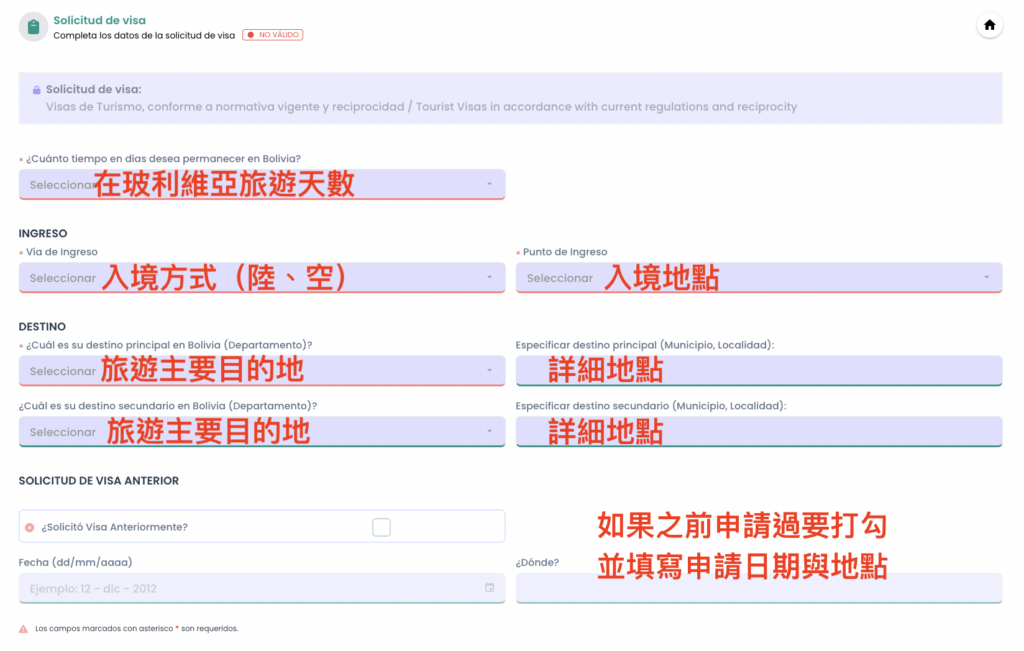Click the red error icon next to Solicitó Visa Anteriormente
The height and width of the screenshot is (651, 1024).
coord(29,527)
